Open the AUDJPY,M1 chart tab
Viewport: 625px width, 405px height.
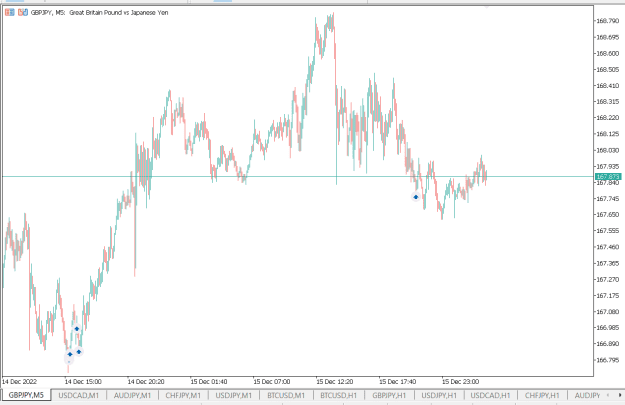click(132, 395)
